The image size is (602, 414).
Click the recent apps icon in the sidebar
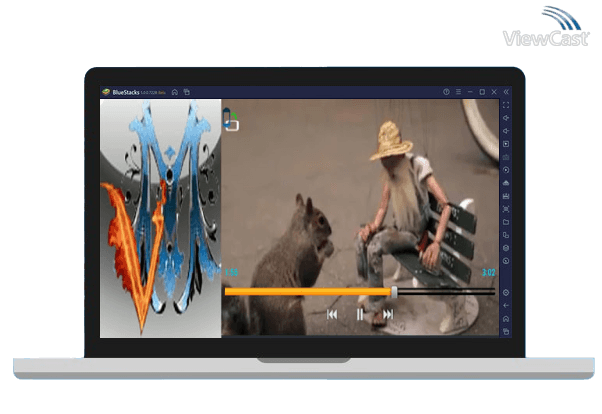click(x=506, y=331)
